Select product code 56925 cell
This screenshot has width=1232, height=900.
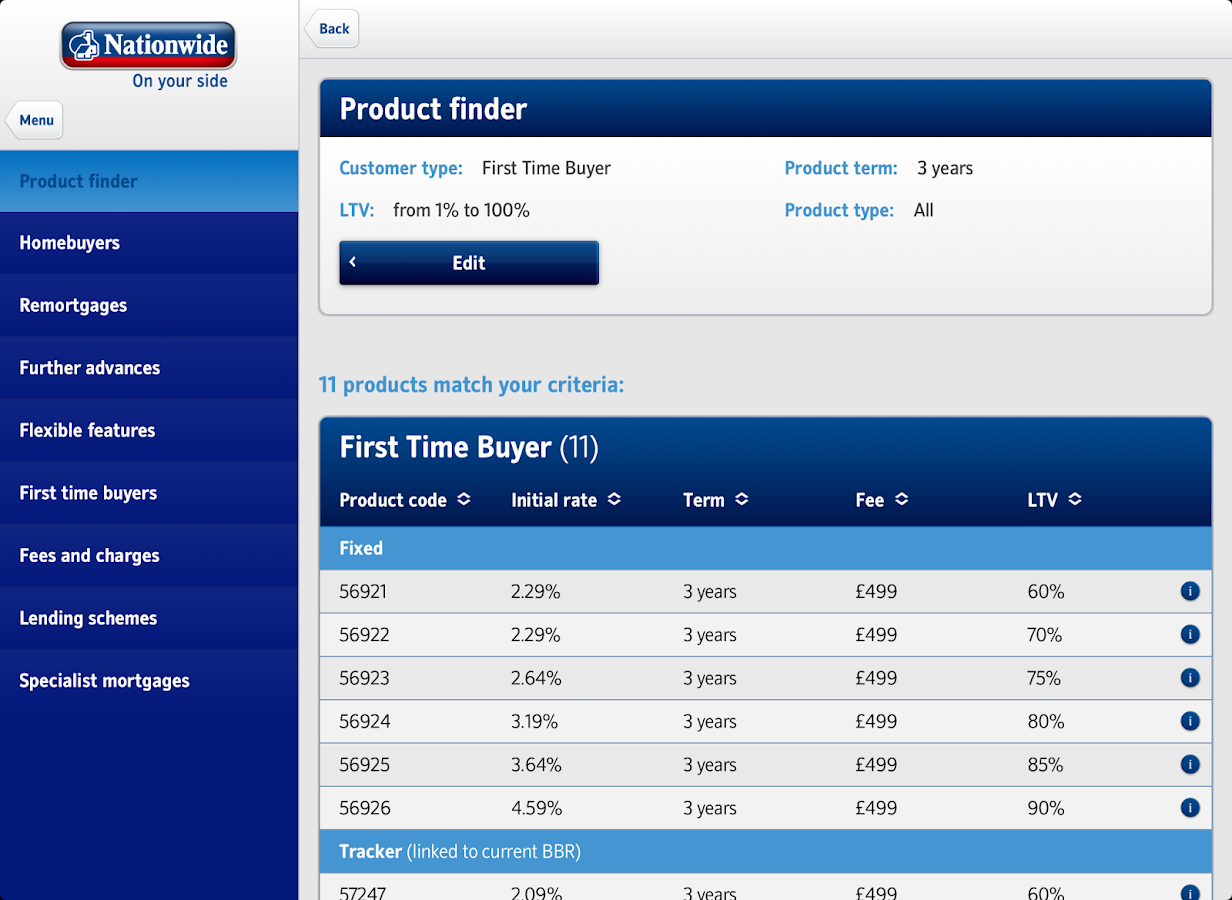[364, 765]
